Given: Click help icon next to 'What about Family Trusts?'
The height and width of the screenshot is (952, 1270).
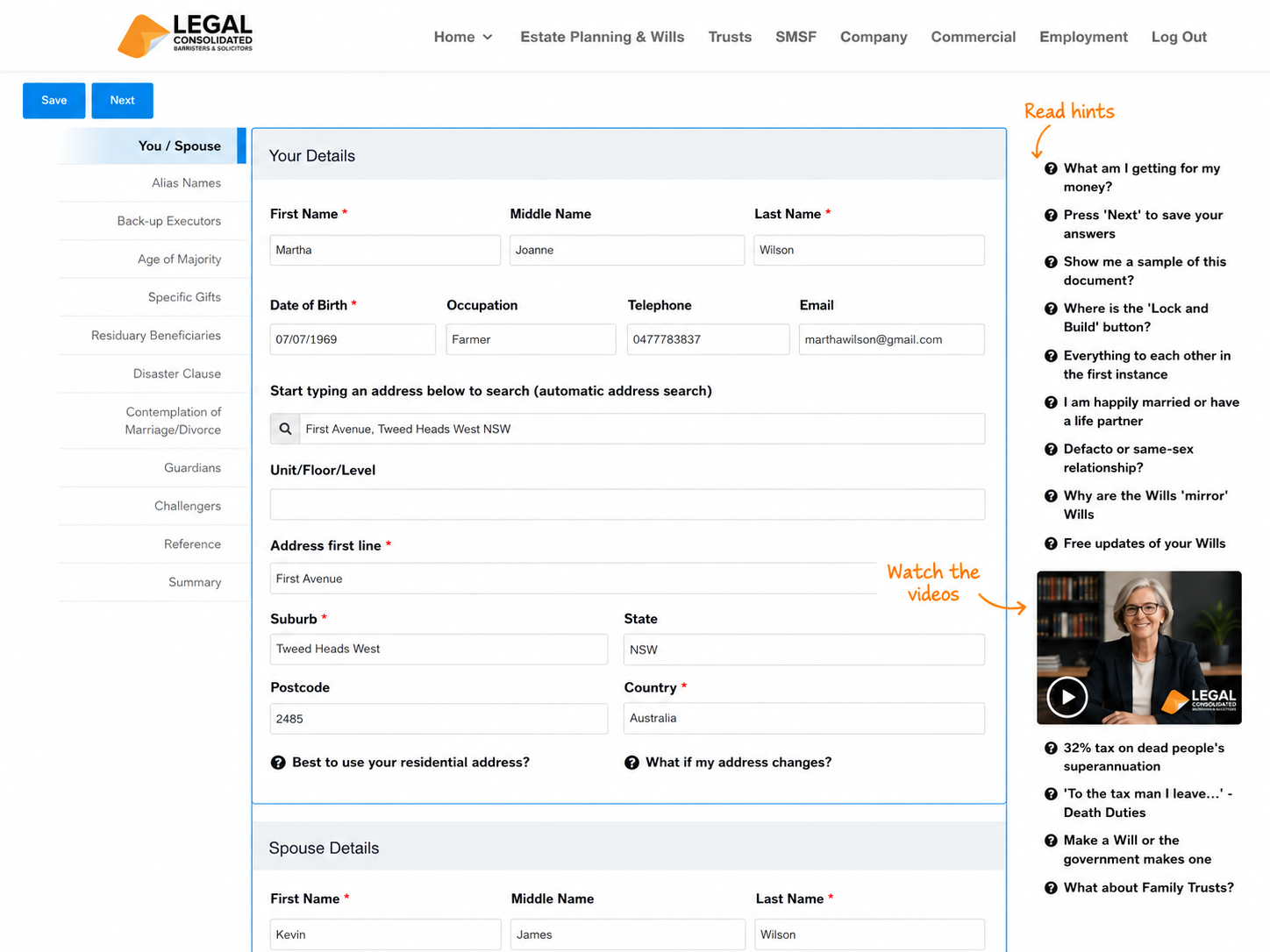Looking at the screenshot, I should pos(1051,888).
